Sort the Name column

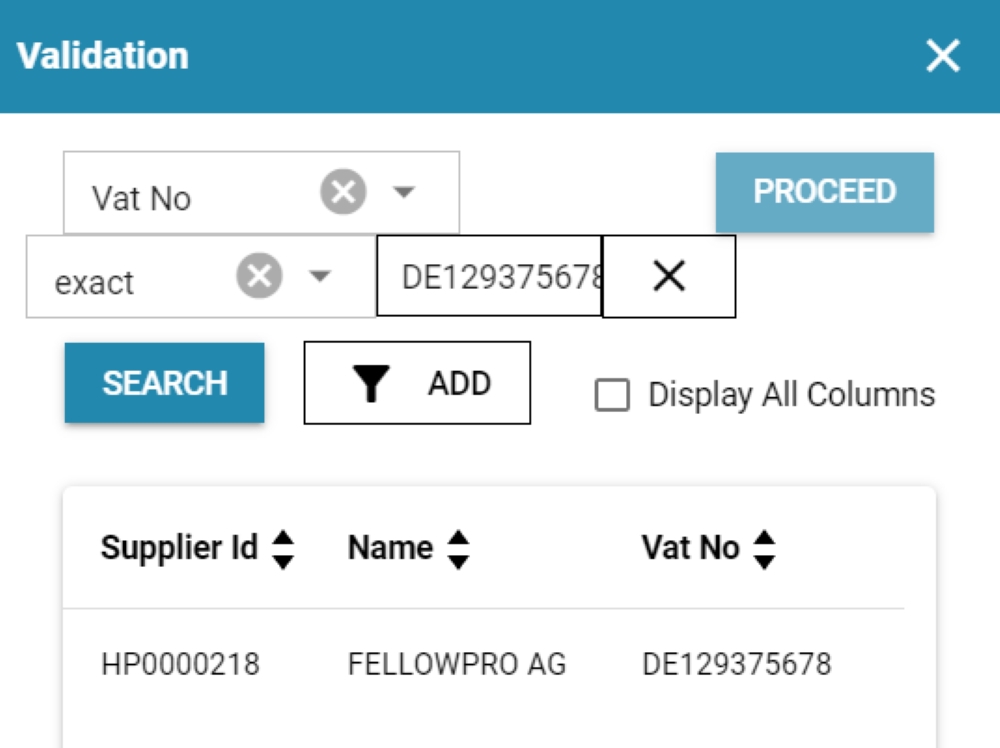[458, 549]
